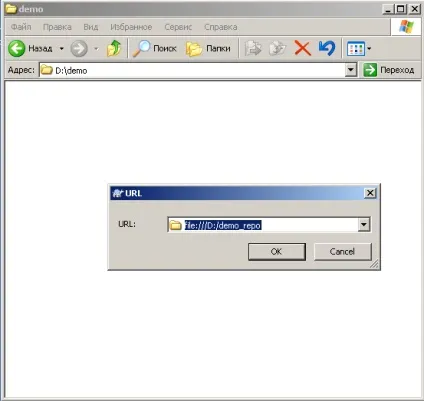Open the Сервис menu
This screenshot has height=401, width=424.
pos(178,27)
